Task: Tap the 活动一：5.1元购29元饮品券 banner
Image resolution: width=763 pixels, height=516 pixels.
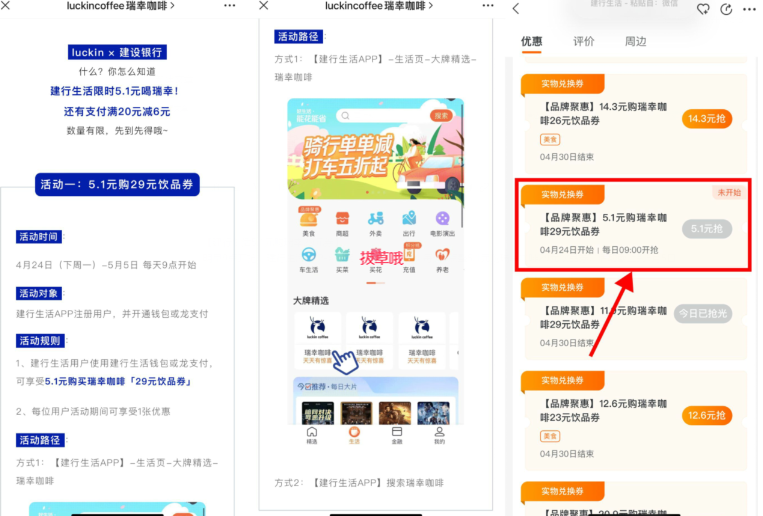Action: [x=117, y=184]
